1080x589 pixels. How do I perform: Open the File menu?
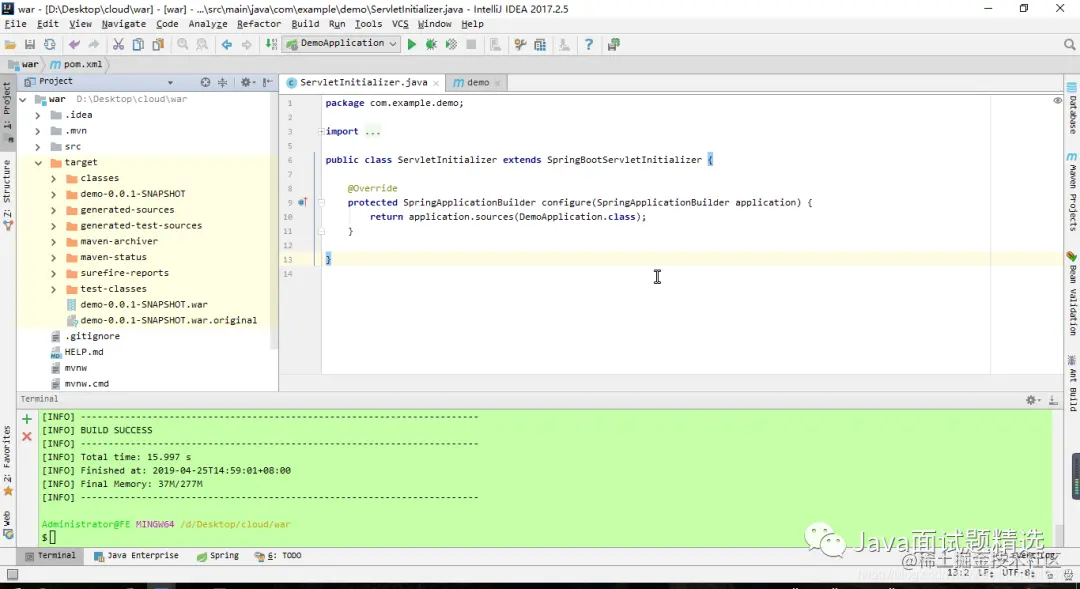click(x=15, y=24)
